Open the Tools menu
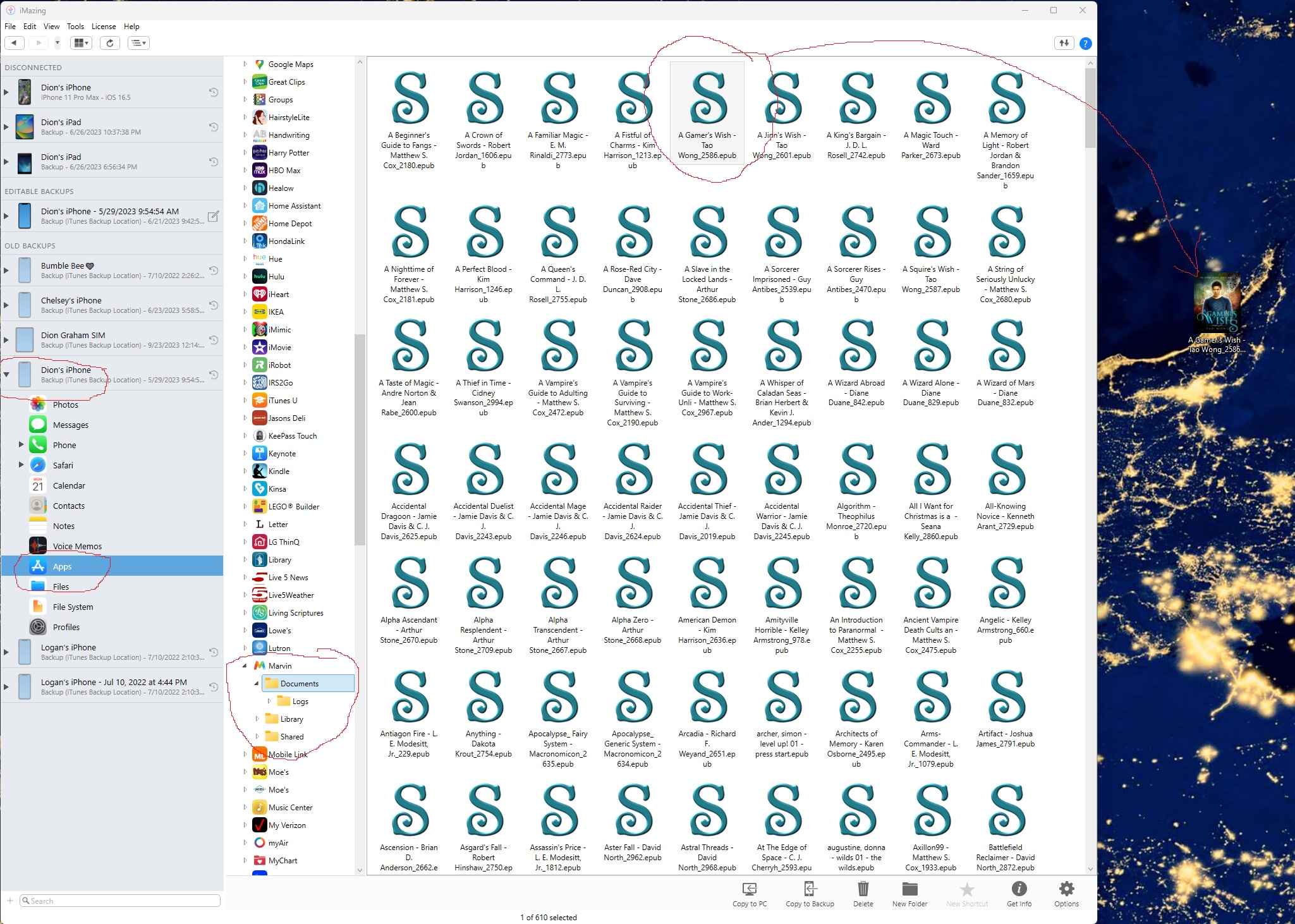Image resolution: width=1295 pixels, height=924 pixels. (x=75, y=27)
